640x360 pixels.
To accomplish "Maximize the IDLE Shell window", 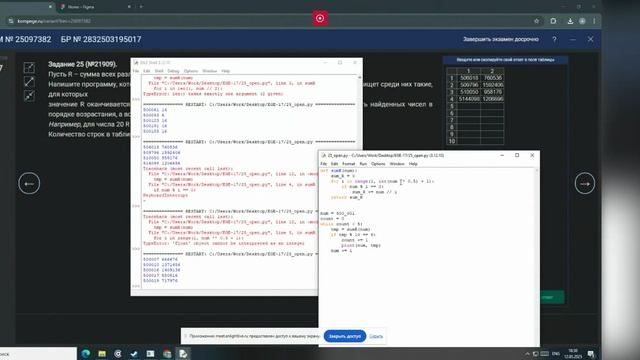I will click(340, 62).
